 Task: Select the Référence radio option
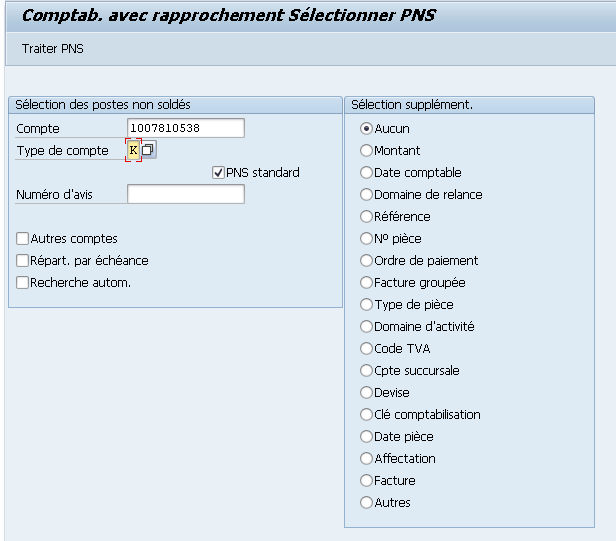click(x=366, y=216)
